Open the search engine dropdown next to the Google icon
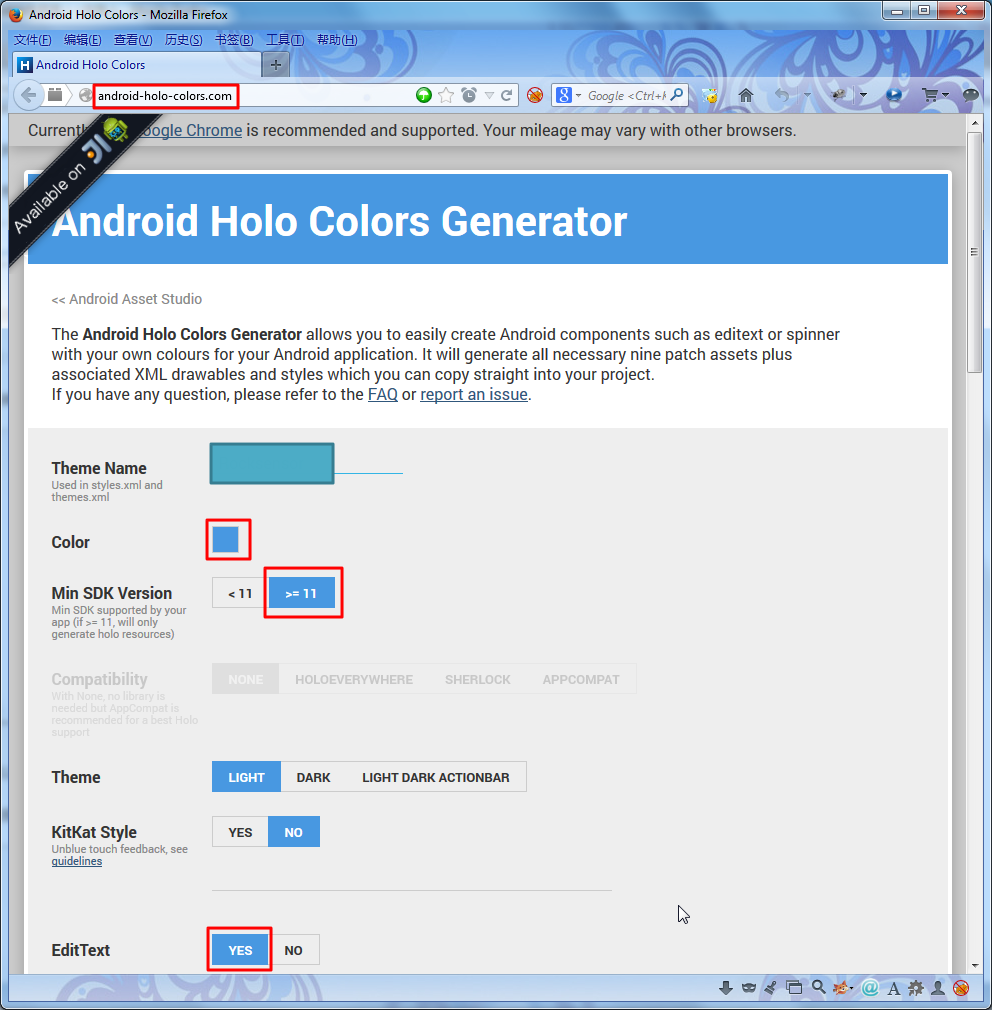Image resolution: width=992 pixels, height=1010 pixels. [x=578, y=95]
